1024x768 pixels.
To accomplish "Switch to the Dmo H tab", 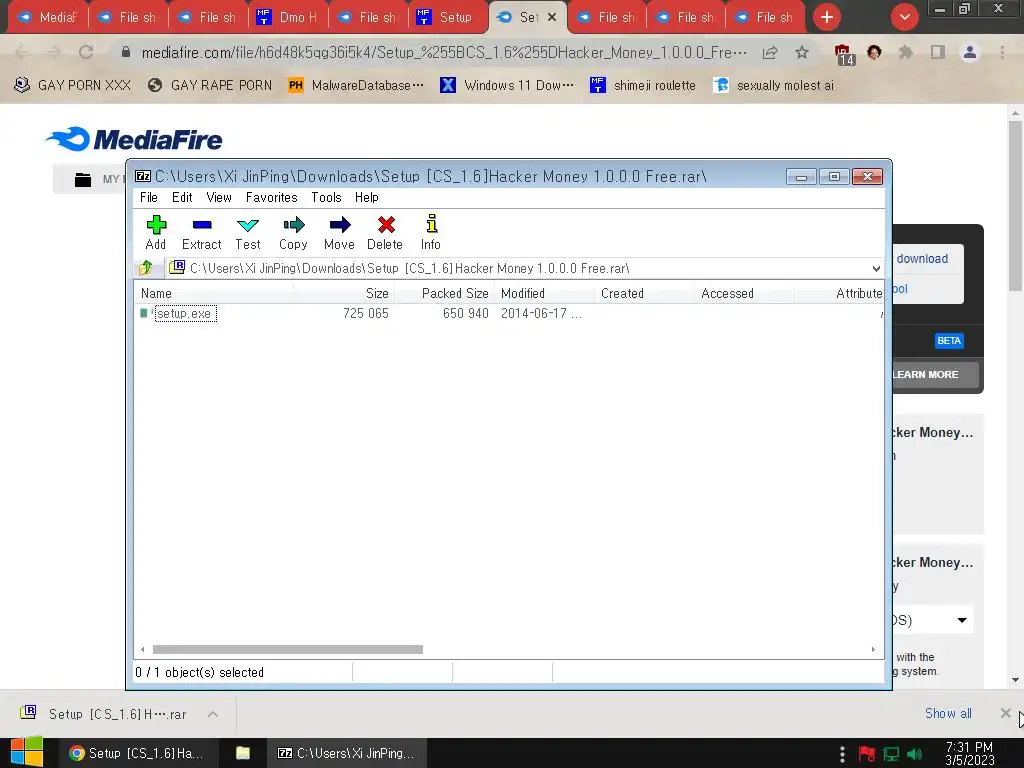I will [x=288, y=17].
